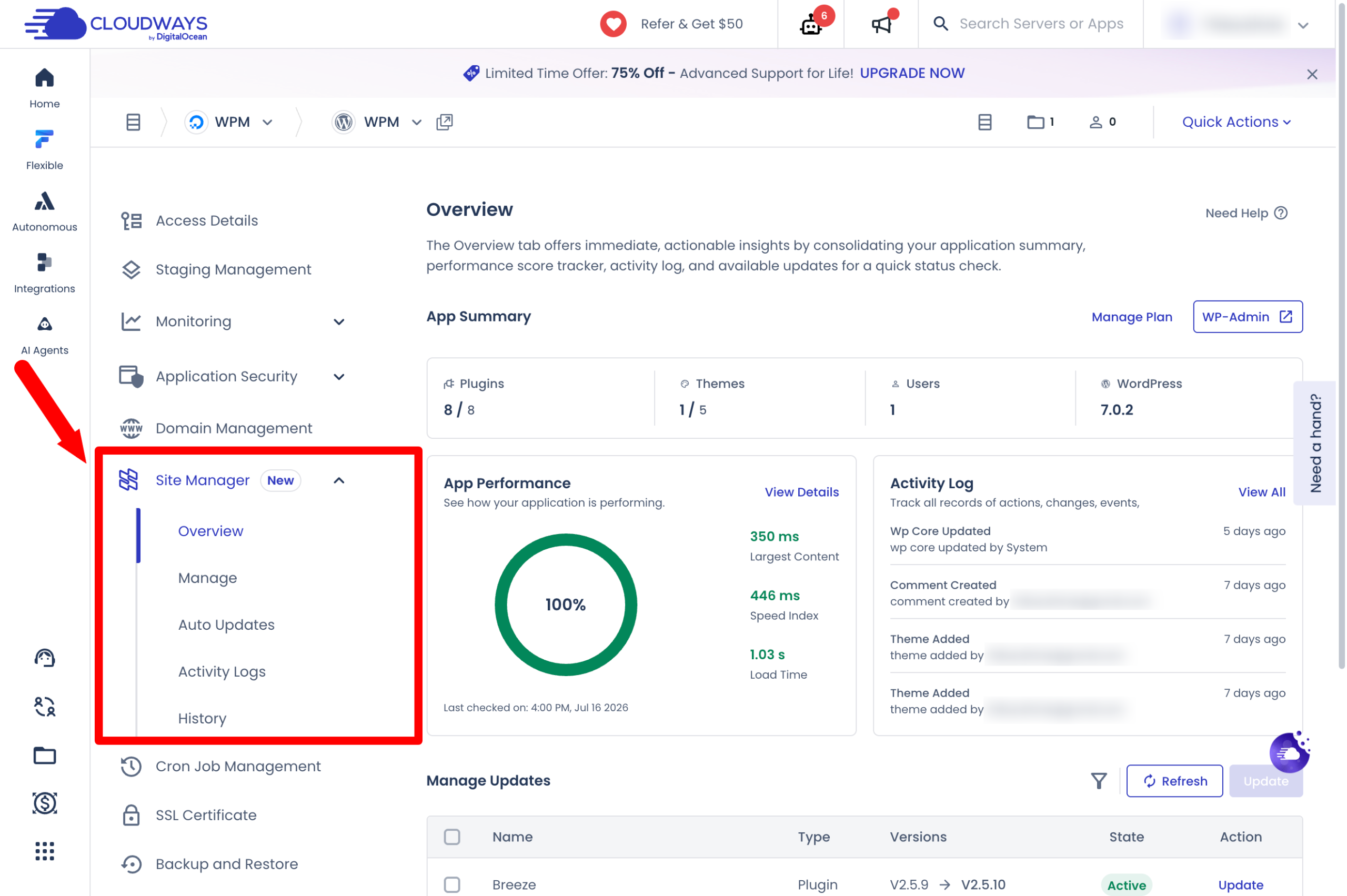Open the AI Agents section

pos(45,335)
